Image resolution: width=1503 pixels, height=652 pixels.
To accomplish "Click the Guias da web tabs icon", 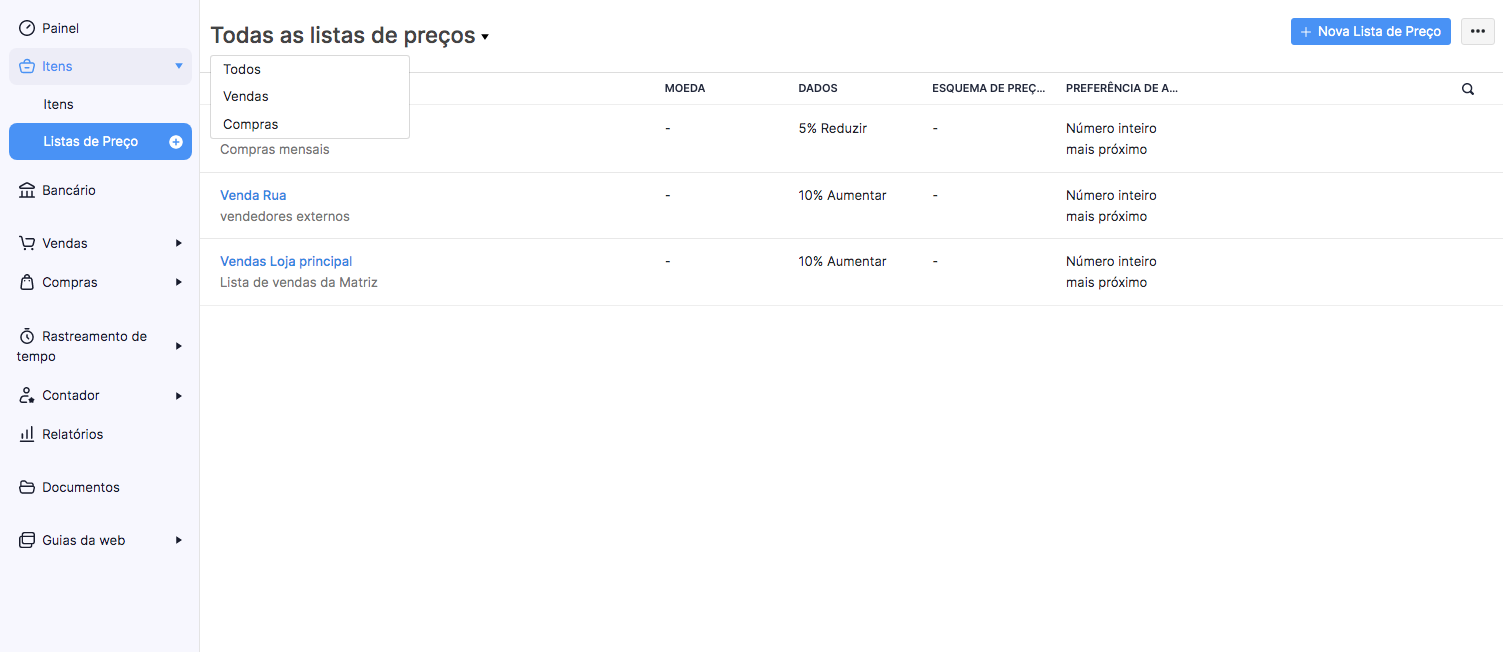I will [27, 540].
